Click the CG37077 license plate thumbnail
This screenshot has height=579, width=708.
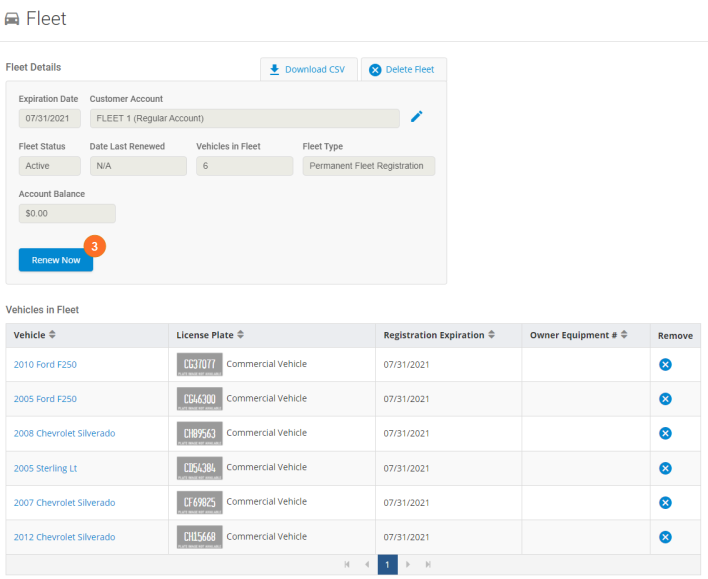[200, 364]
